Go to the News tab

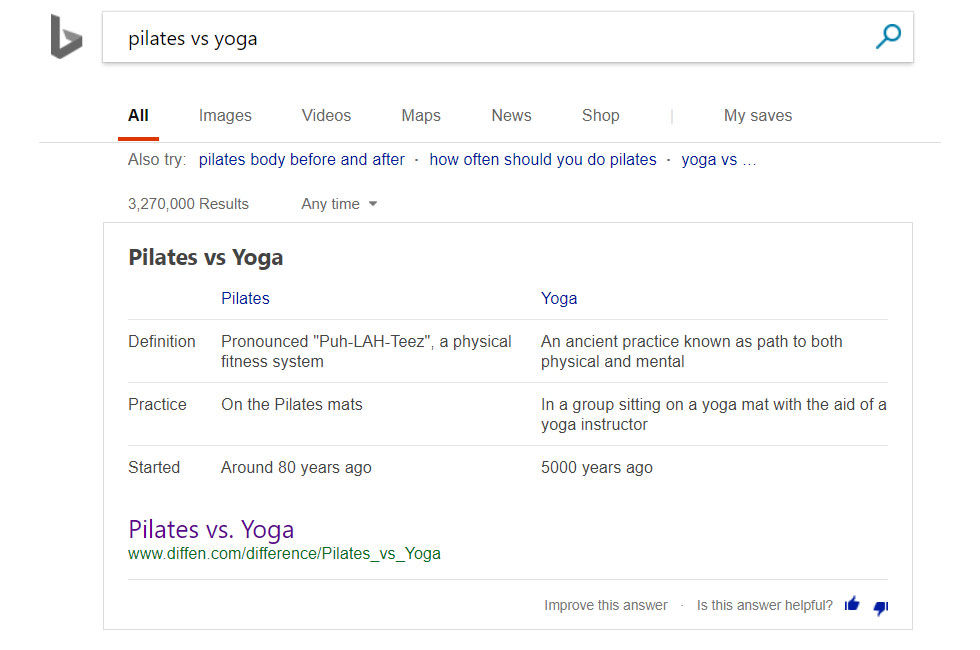[511, 116]
